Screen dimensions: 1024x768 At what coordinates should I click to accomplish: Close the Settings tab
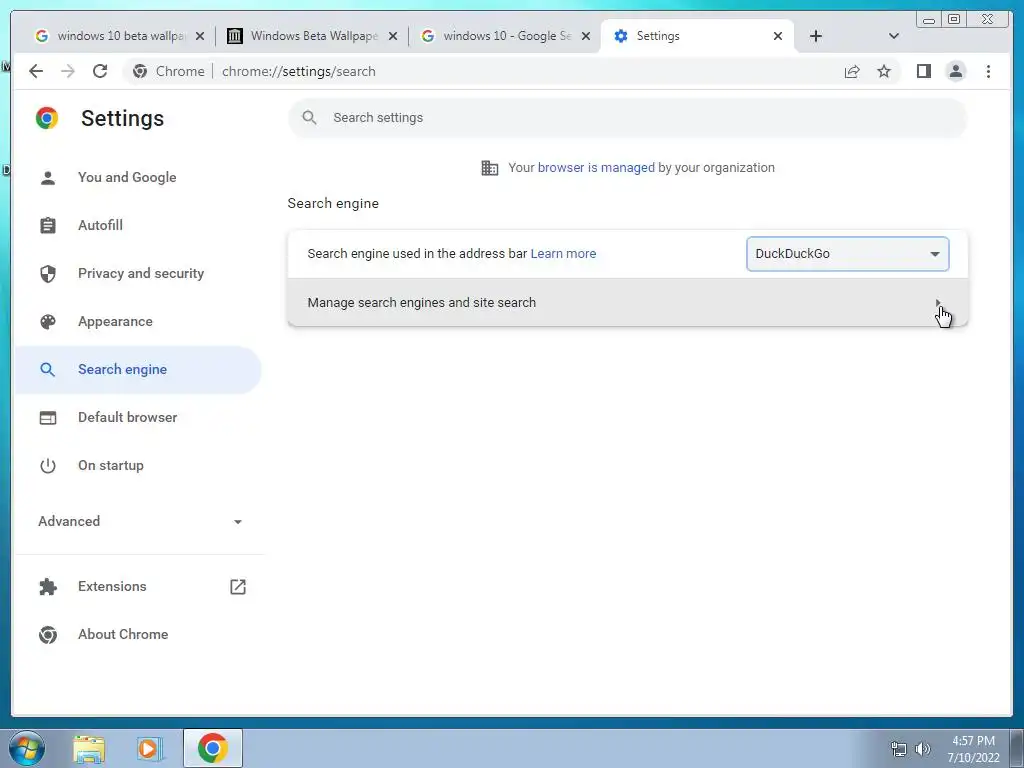(778, 36)
